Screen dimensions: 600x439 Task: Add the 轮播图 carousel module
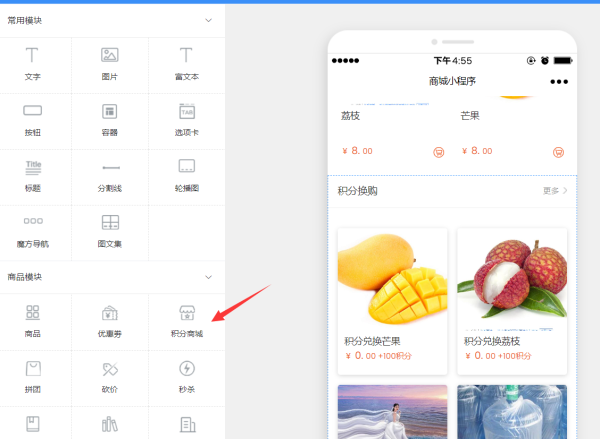187,176
